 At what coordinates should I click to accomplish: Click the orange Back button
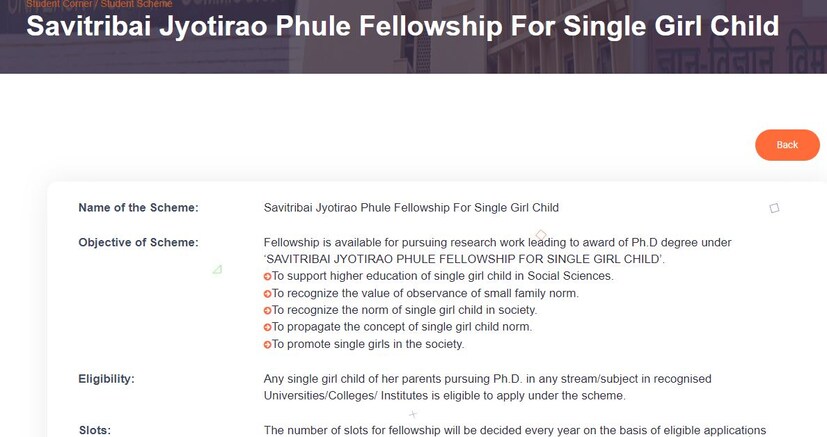787,145
